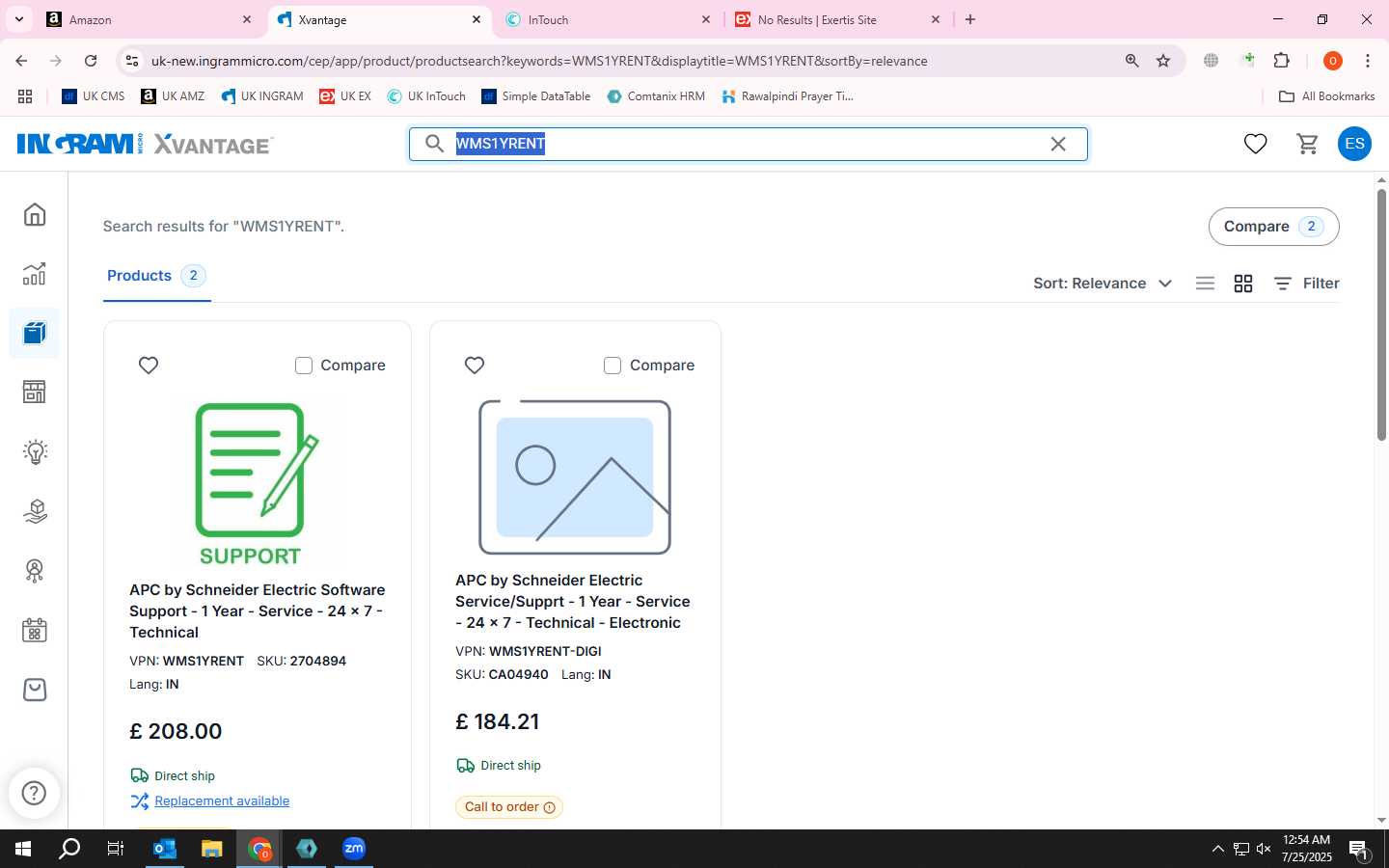Image resolution: width=1389 pixels, height=868 pixels.
Task: Reload the page
Action: coord(91,61)
